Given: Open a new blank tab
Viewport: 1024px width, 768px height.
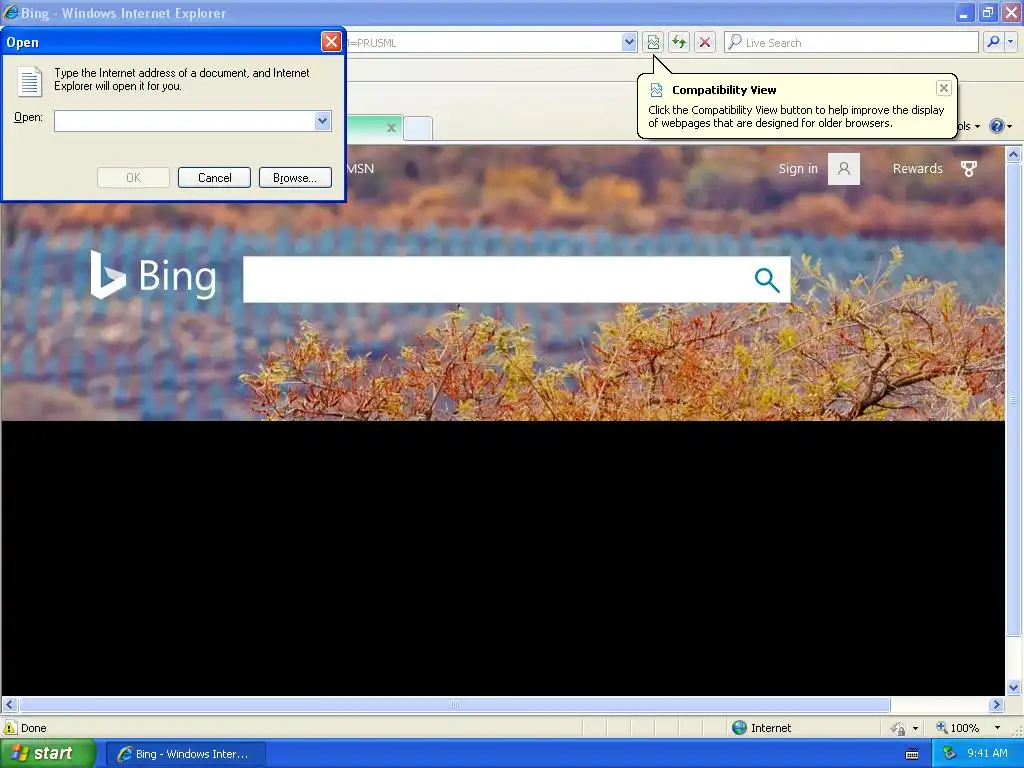Looking at the screenshot, I should click(x=418, y=128).
